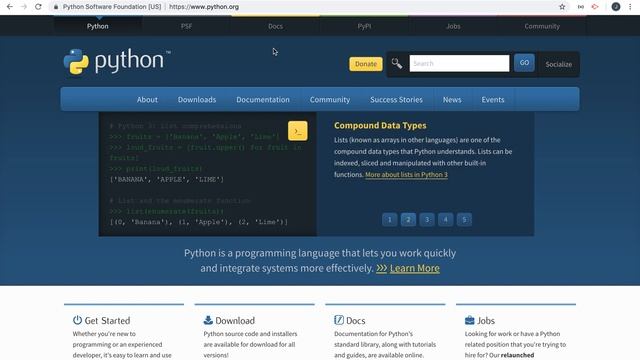
Task: Follow the Learn More link
Action: (414, 268)
